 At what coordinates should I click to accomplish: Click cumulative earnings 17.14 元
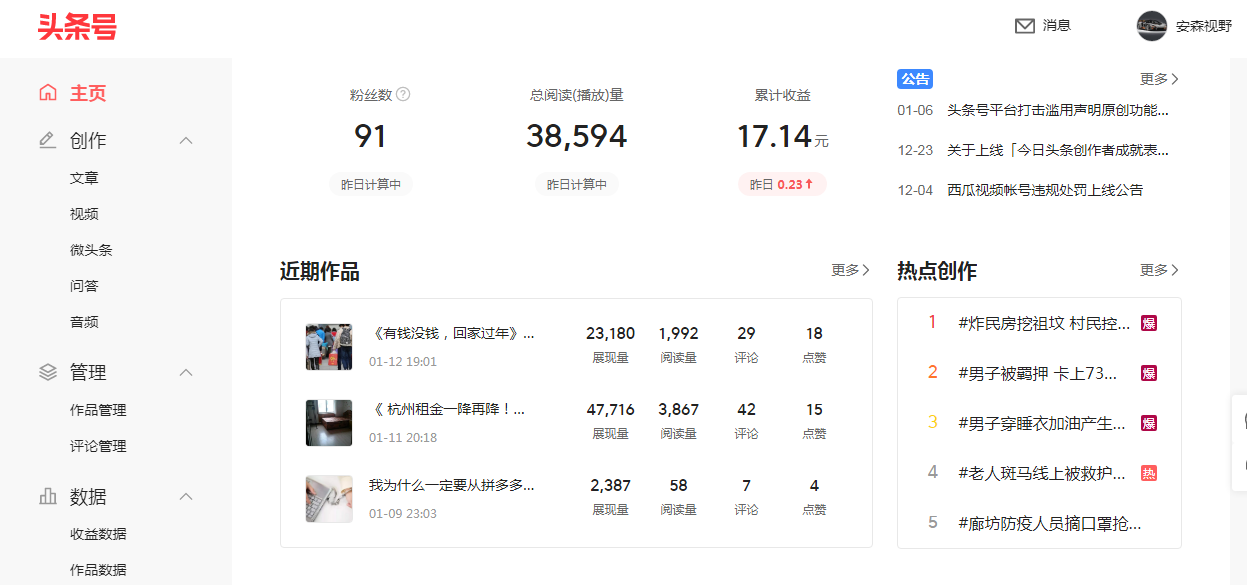782,136
